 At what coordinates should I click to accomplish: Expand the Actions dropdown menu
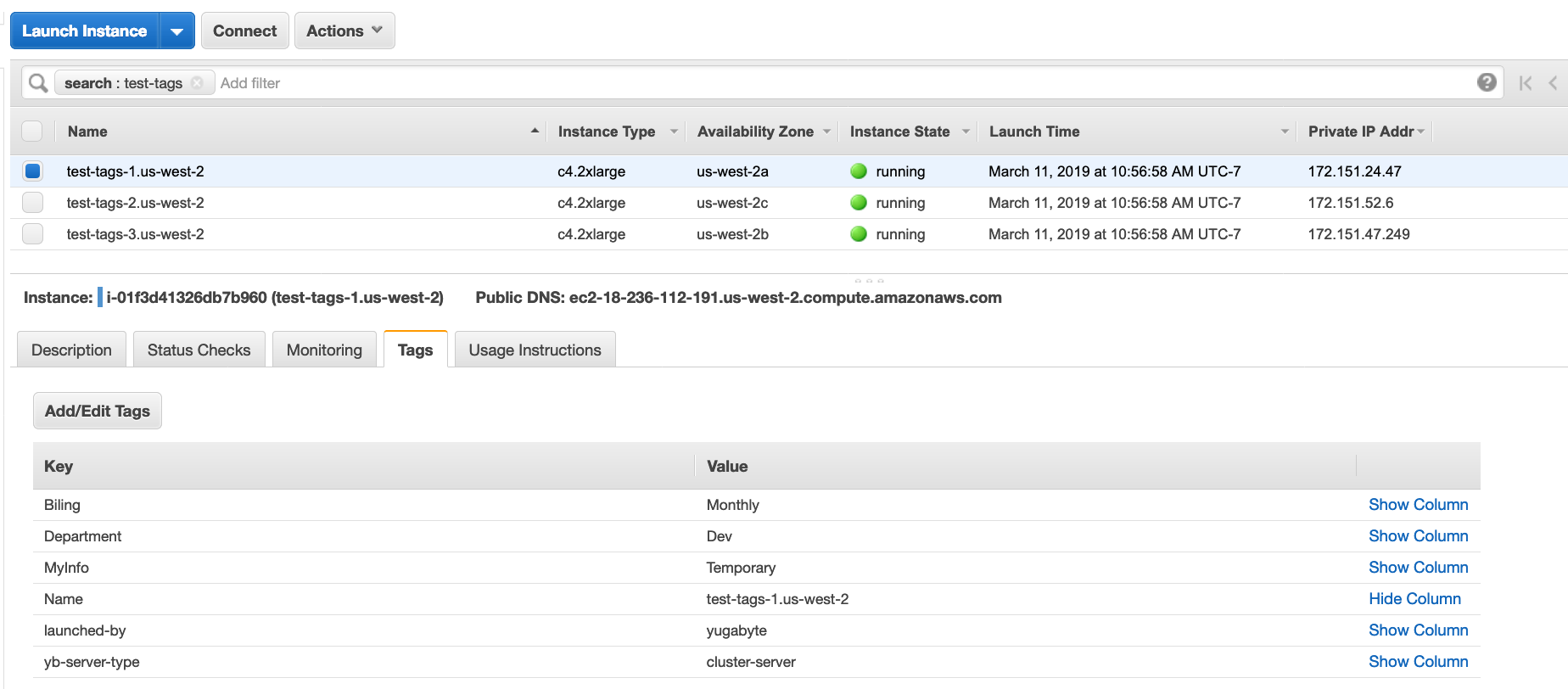point(344,31)
